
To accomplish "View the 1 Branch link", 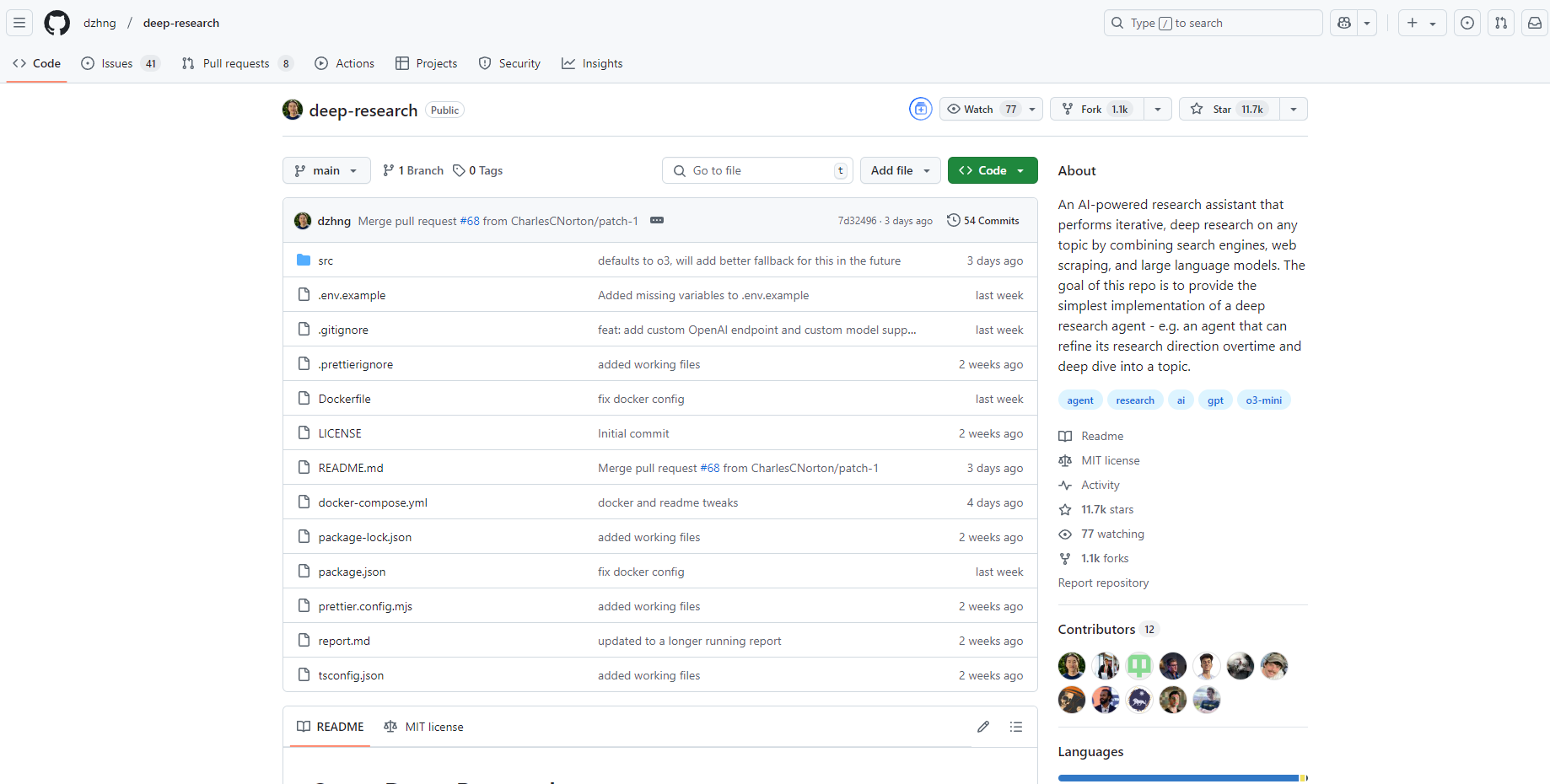I will point(413,170).
